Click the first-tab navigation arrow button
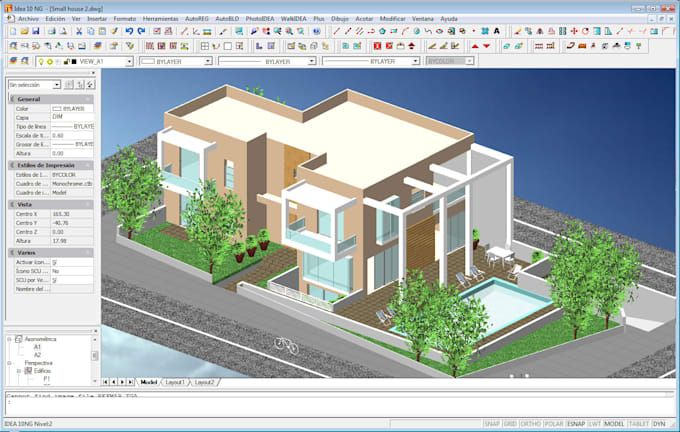Screen dimensions: 680x432 (x=105, y=382)
